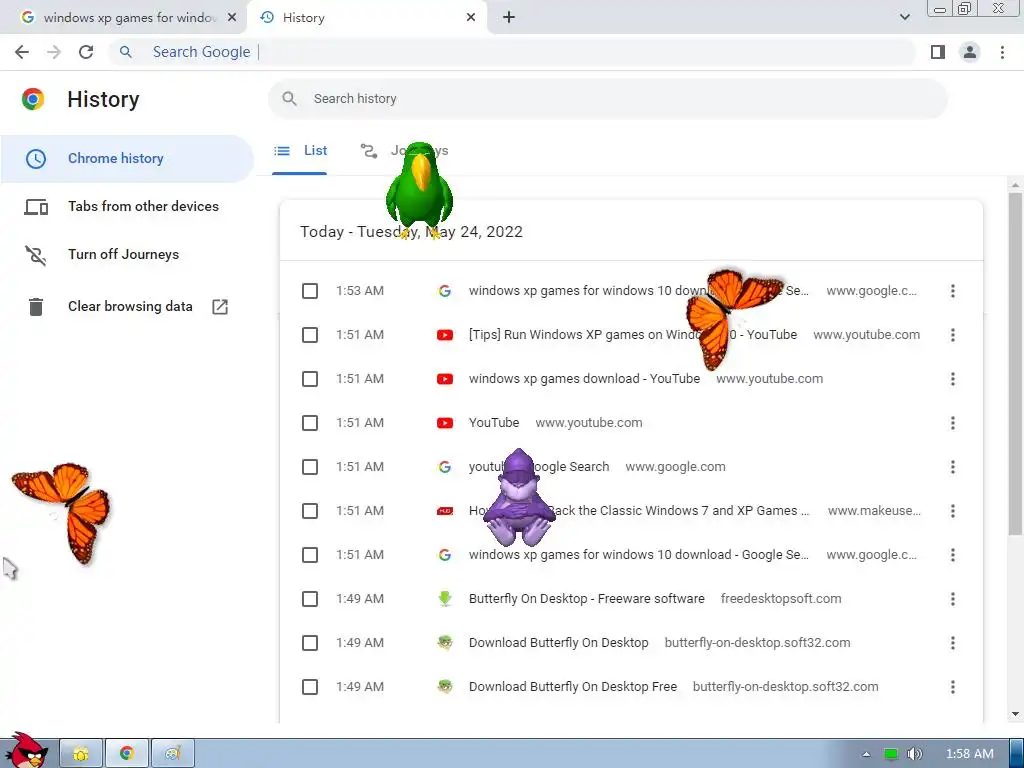This screenshot has width=1024, height=768.
Task: Click the trash icon for Clear browsing data
Action: coord(36,306)
